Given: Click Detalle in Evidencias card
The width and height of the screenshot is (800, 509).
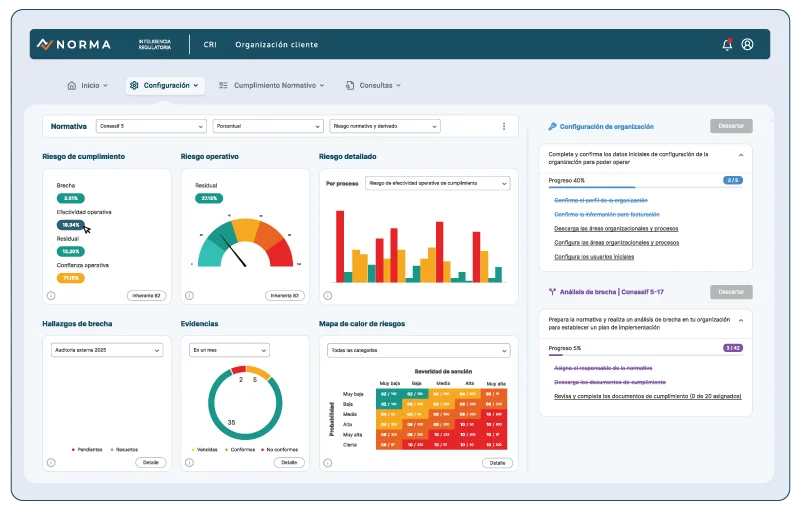Looking at the screenshot, I should point(289,463).
